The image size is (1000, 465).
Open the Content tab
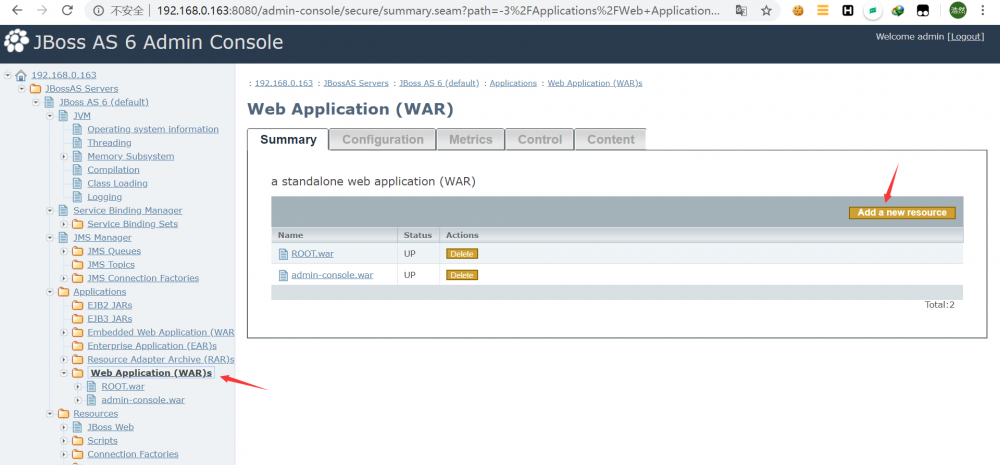click(x=610, y=140)
